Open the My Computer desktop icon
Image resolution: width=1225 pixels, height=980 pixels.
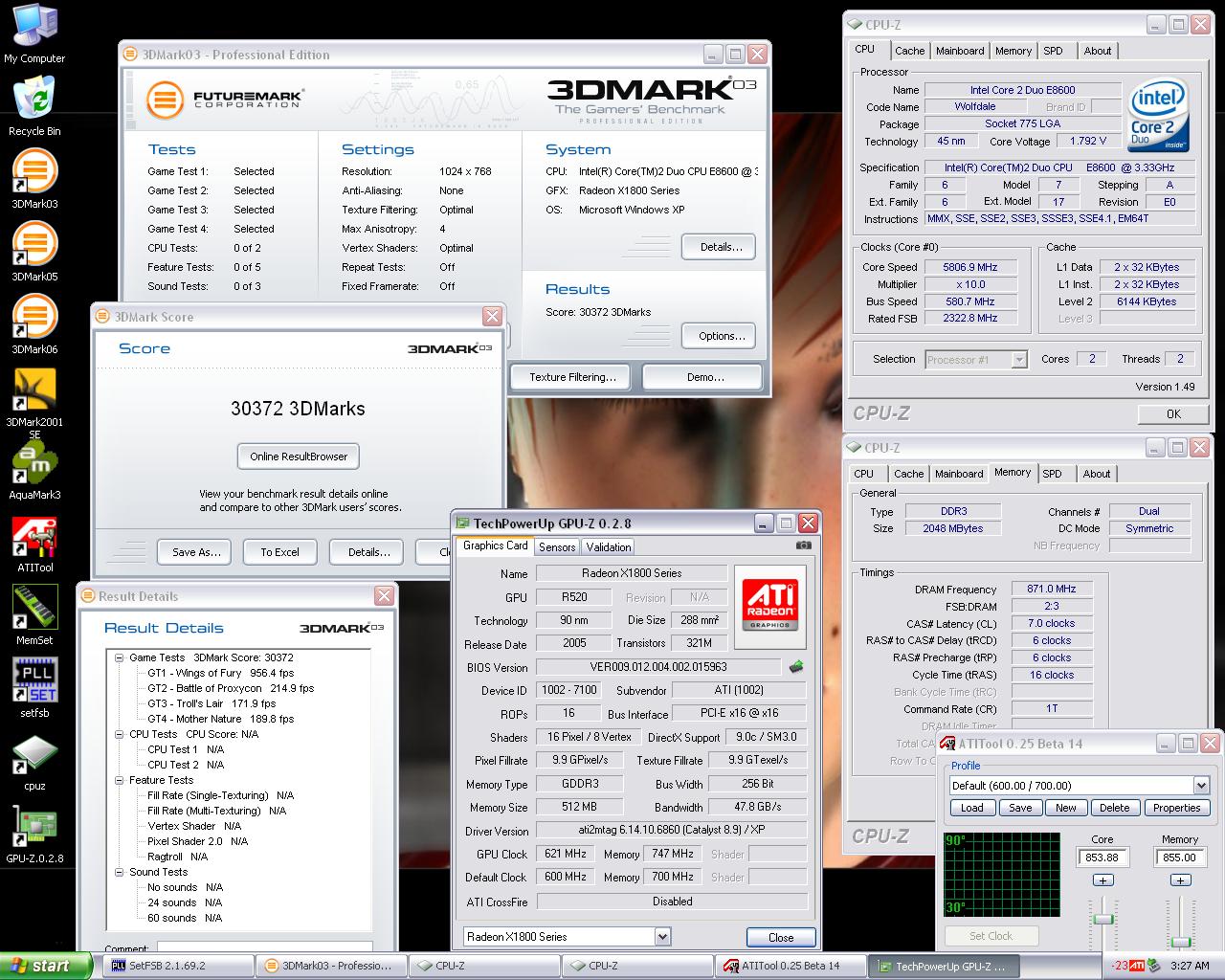tap(34, 31)
